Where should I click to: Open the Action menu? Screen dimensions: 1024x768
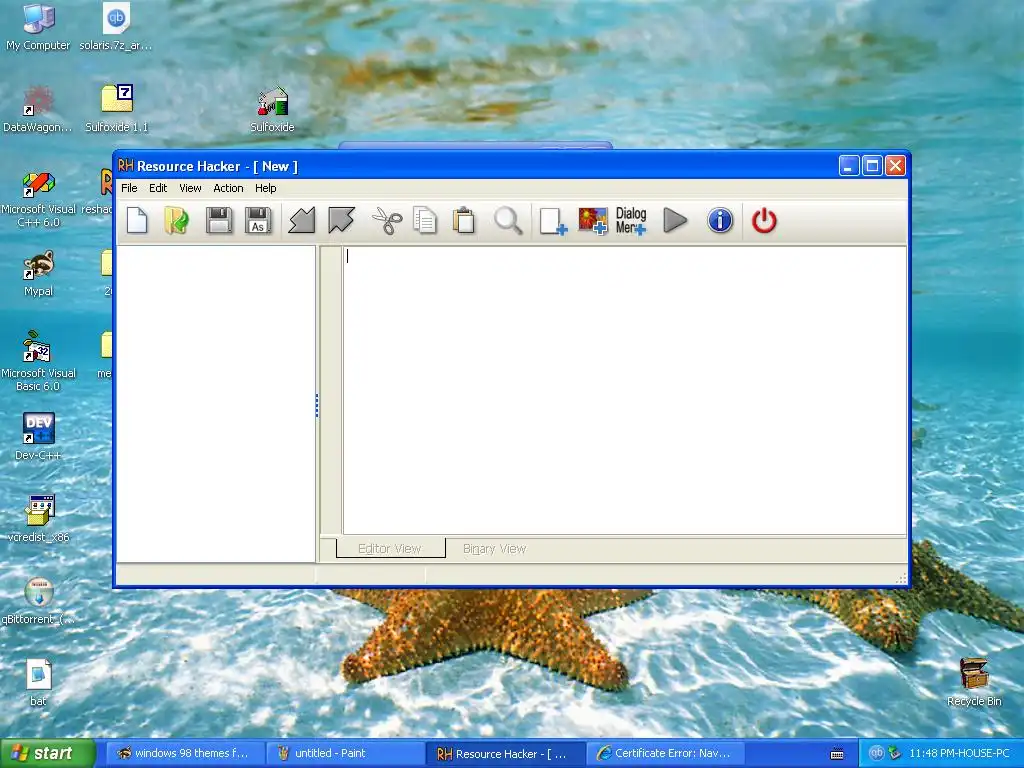(x=228, y=188)
